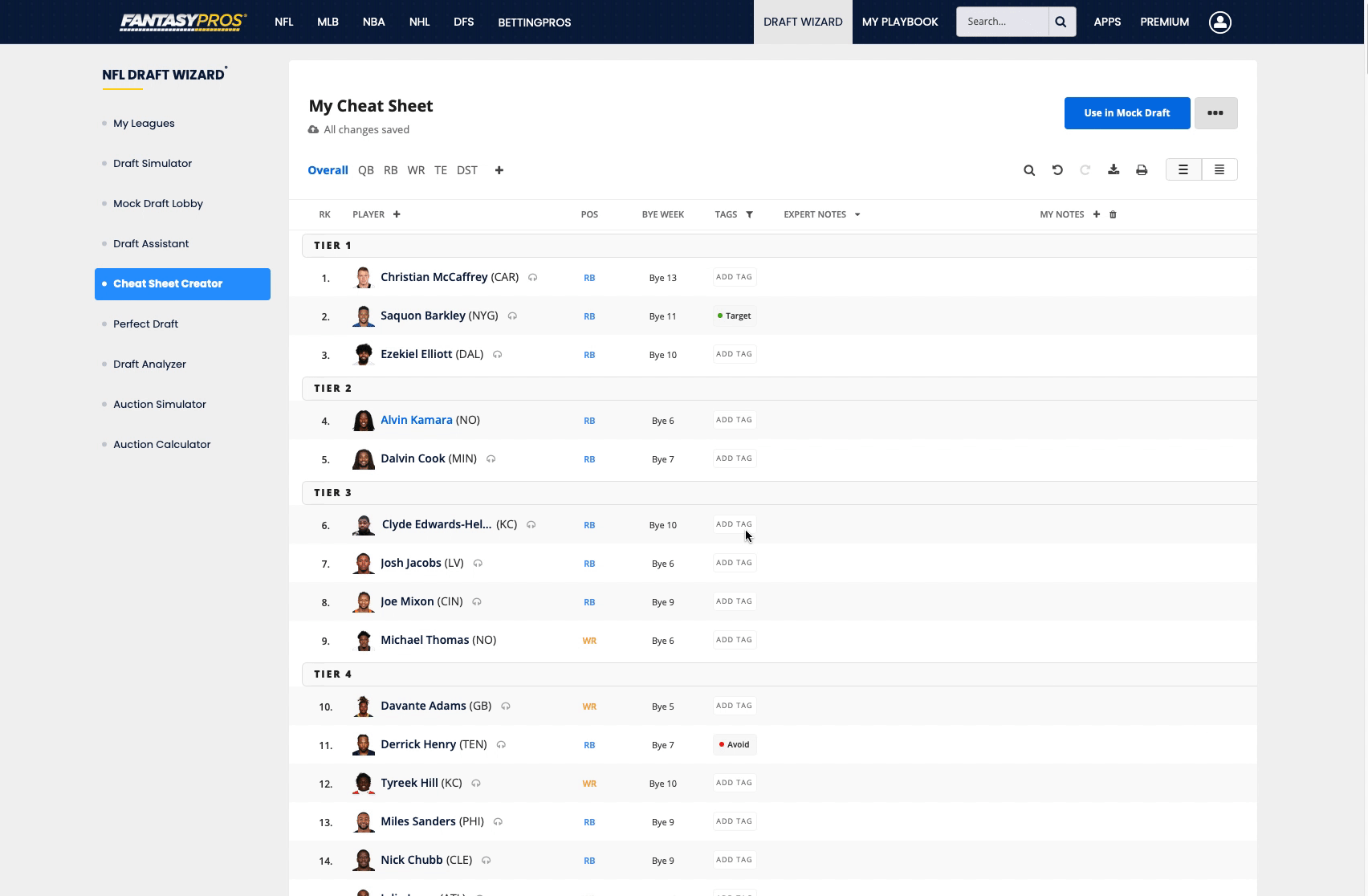Open My Leagues in the sidebar
The image size is (1368, 896).
[144, 124]
